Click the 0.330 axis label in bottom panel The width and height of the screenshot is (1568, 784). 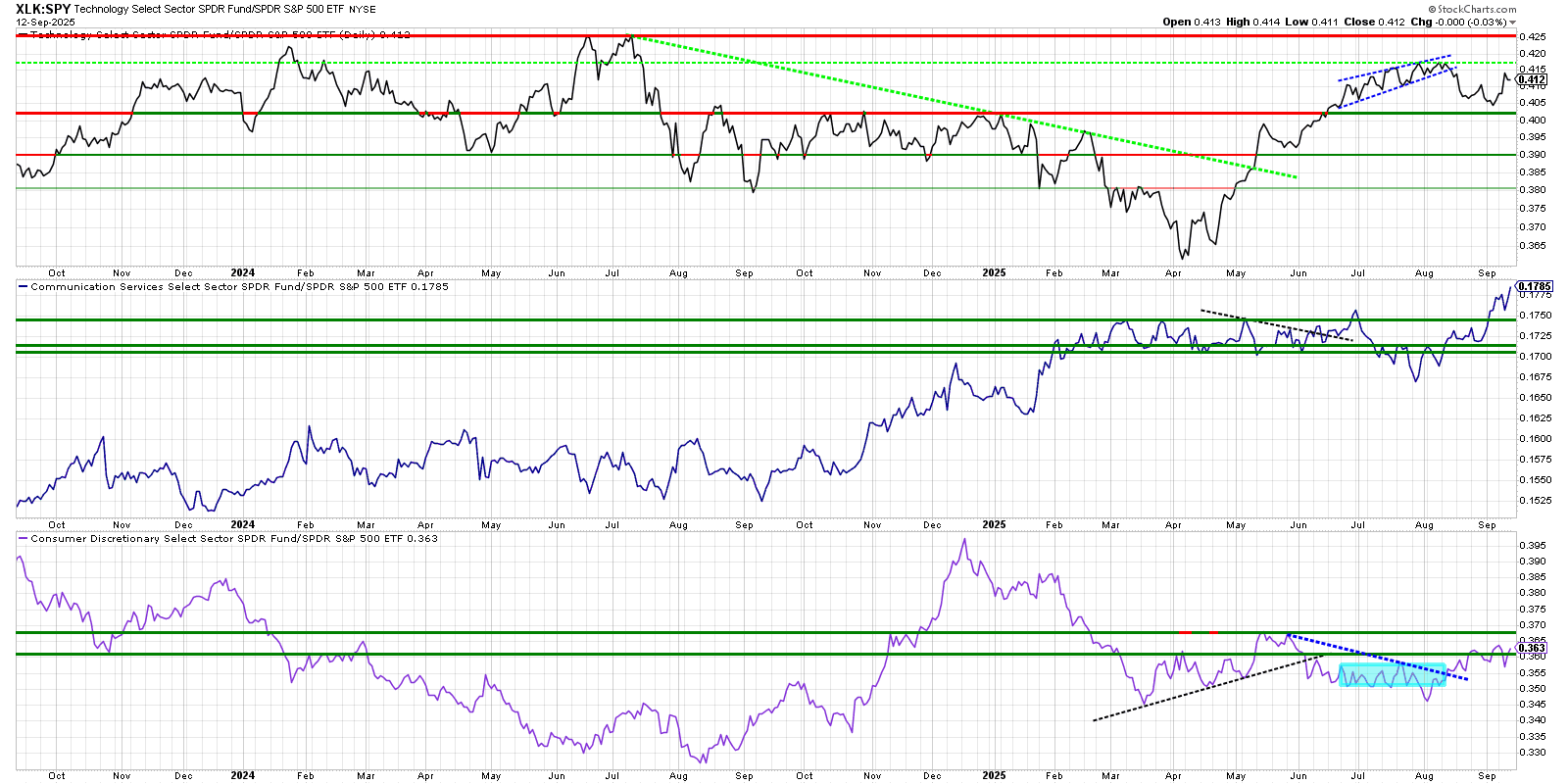(1533, 753)
